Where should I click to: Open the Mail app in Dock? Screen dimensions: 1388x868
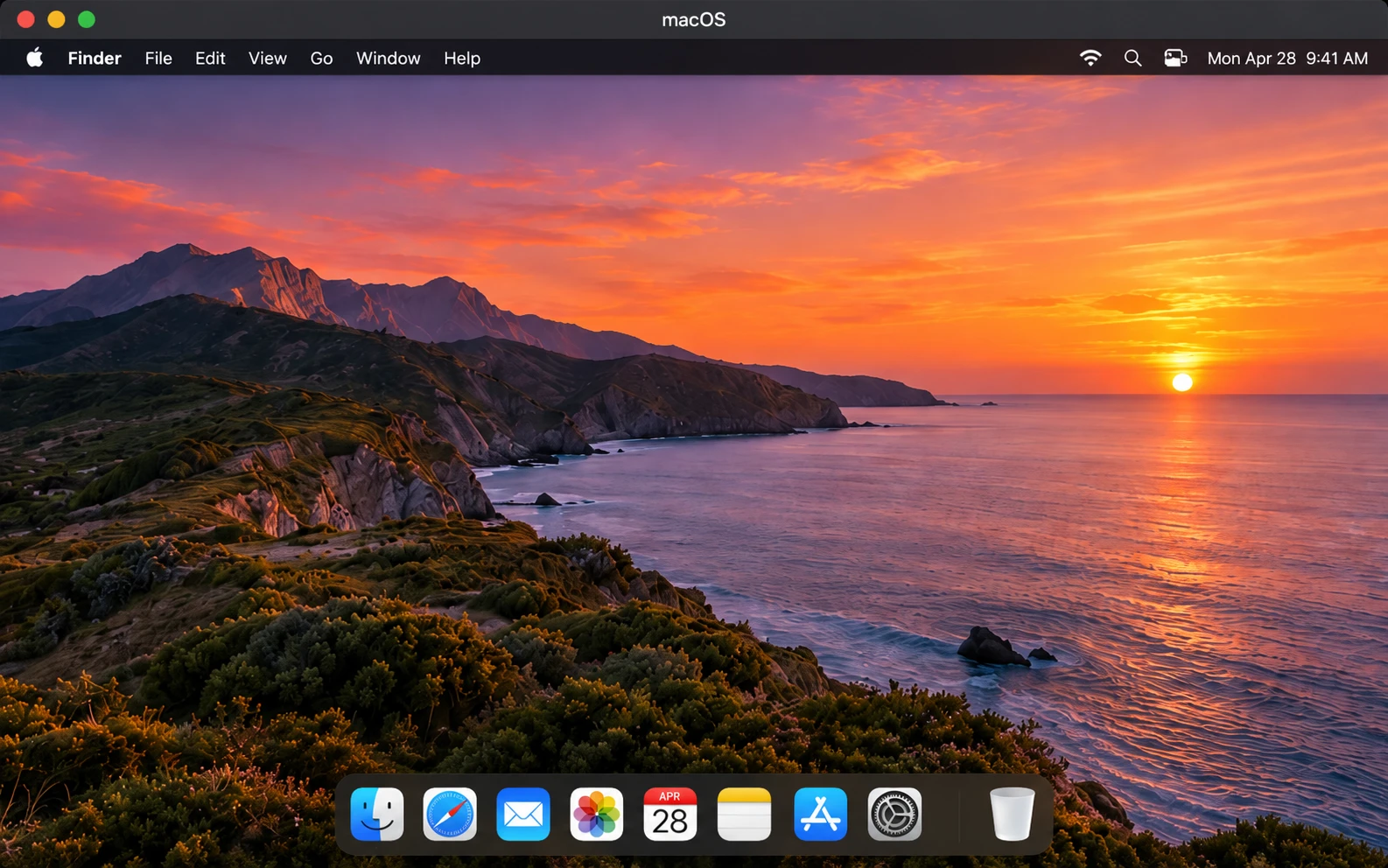tap(523, 814)
